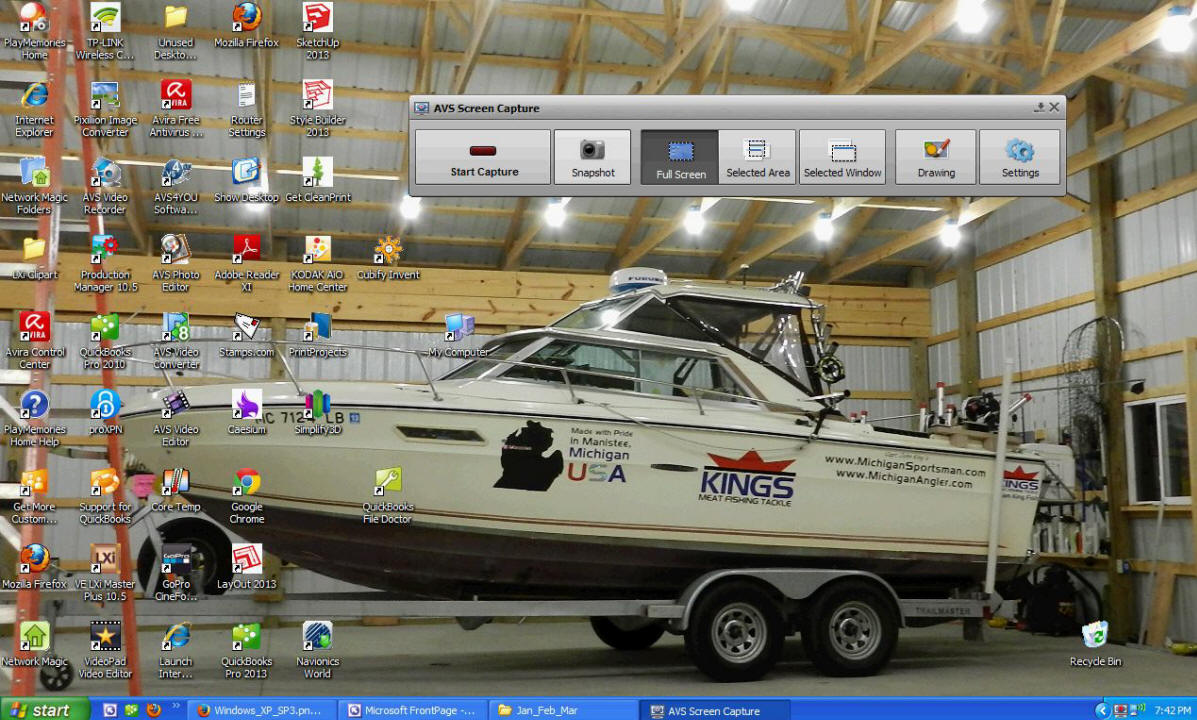Select the Google Chrome desktop icon
Screen dimensions: 1197x720
coord(247,483)
